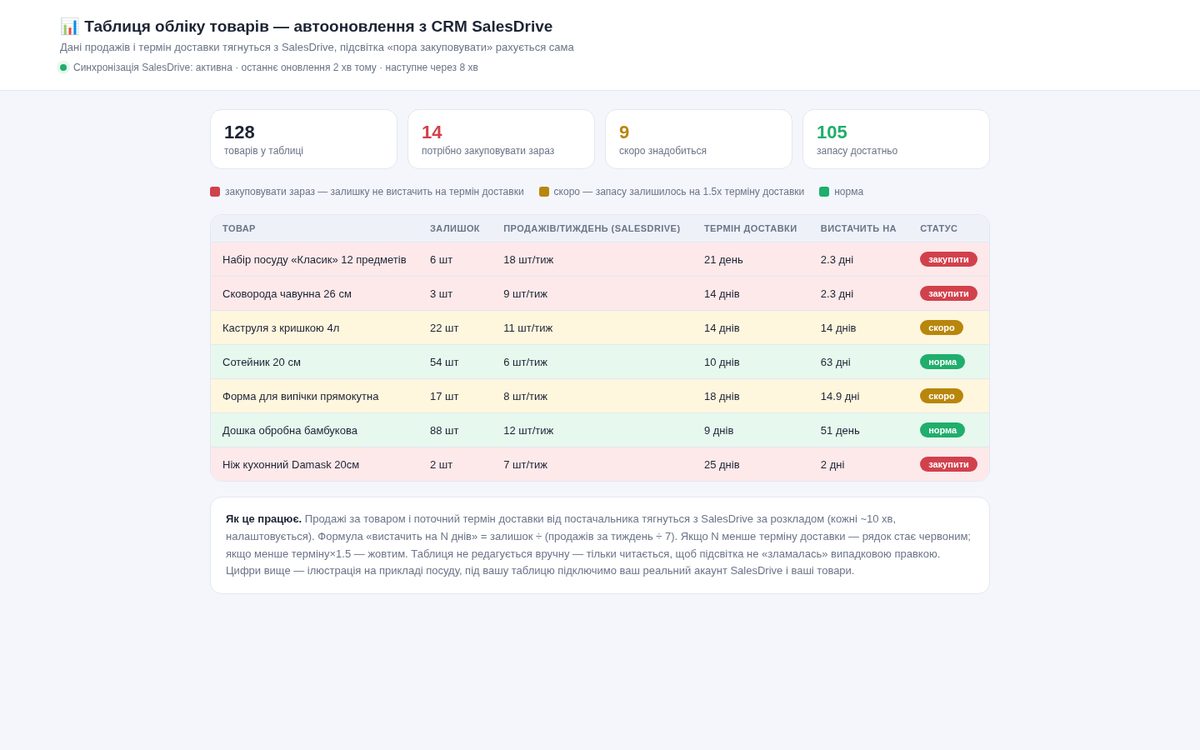Click the 'Продажів/тиждень (SalesDrive)' column header

[x=592, y=228]
